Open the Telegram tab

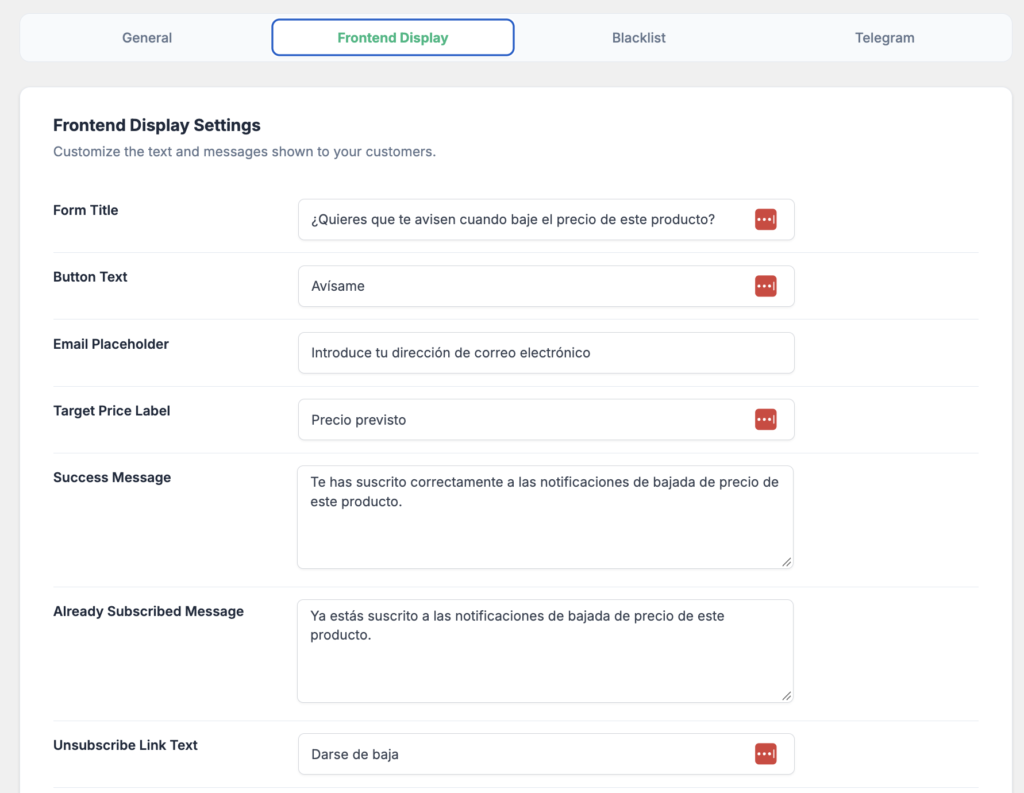(884, 38)
